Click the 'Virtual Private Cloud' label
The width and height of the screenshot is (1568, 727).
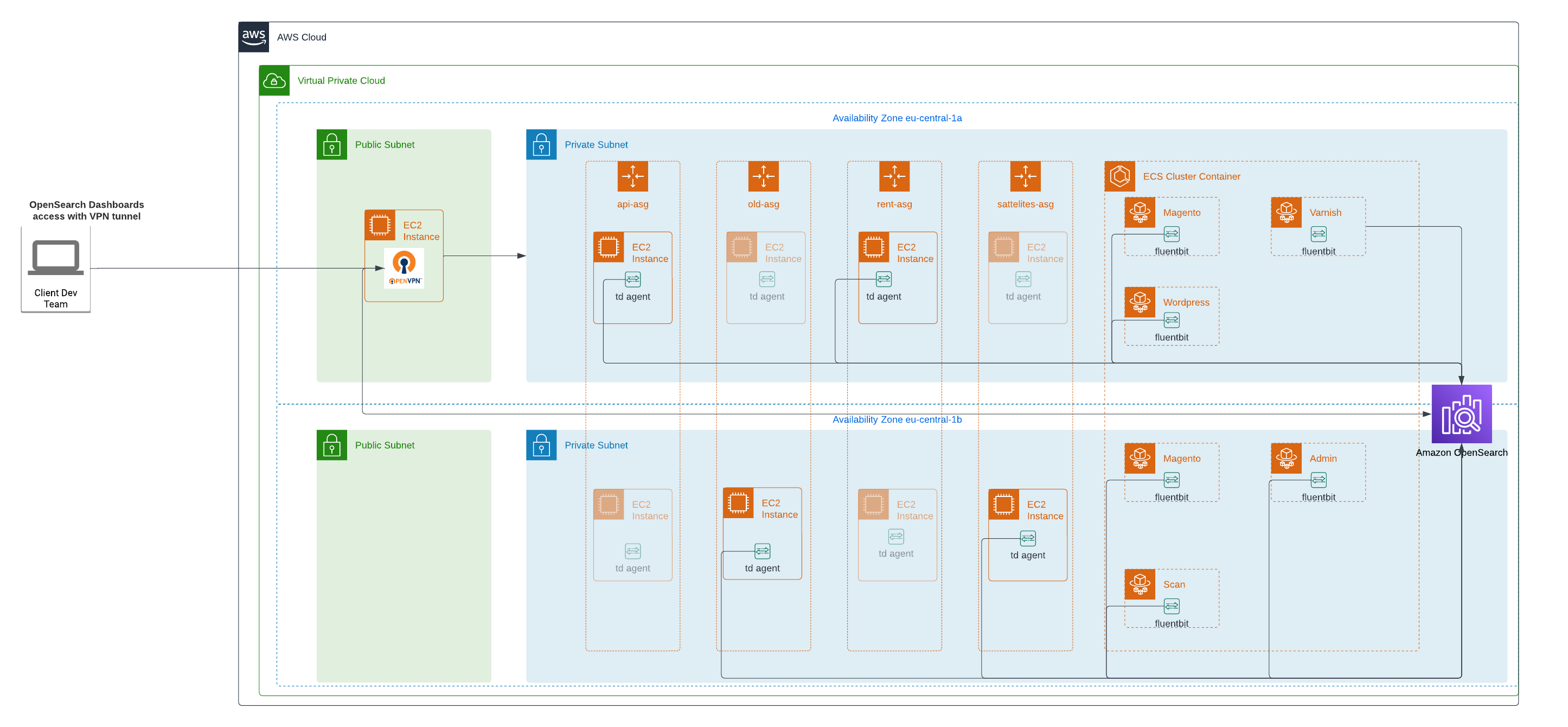342,80
